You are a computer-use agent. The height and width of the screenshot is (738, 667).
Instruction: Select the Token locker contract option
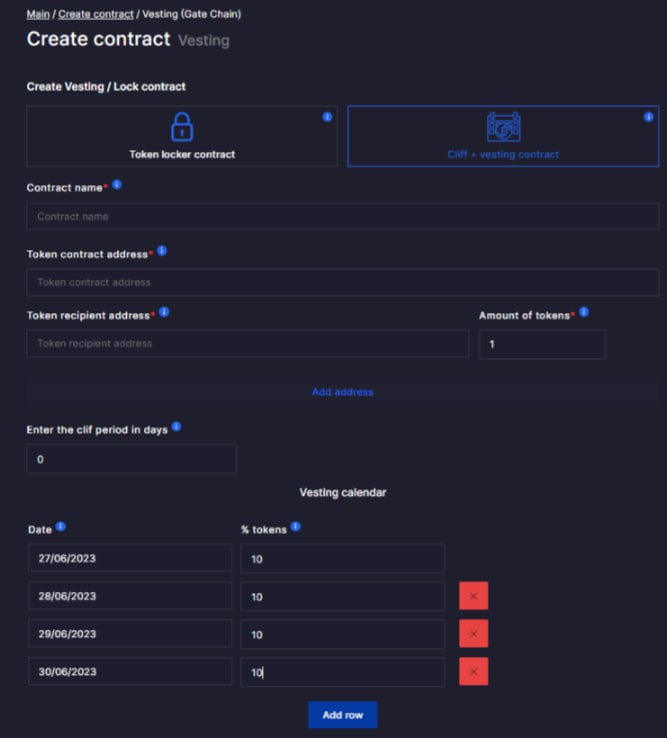coord(182,136)
